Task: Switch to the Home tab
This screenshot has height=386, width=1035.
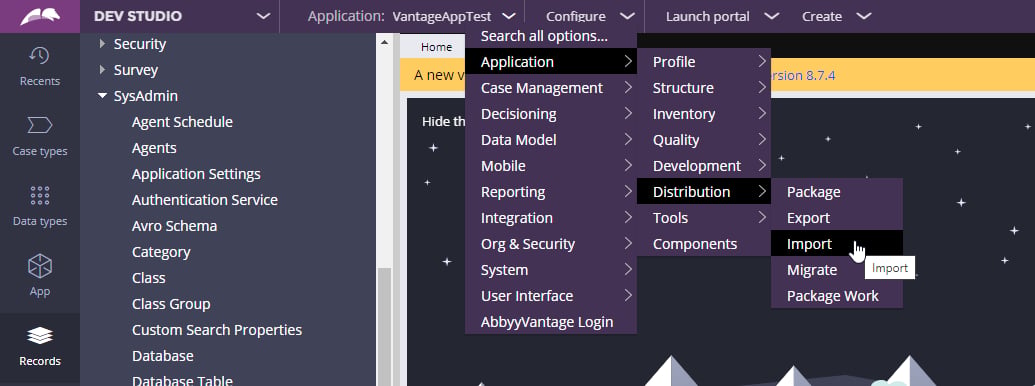Action: [436, 47]
